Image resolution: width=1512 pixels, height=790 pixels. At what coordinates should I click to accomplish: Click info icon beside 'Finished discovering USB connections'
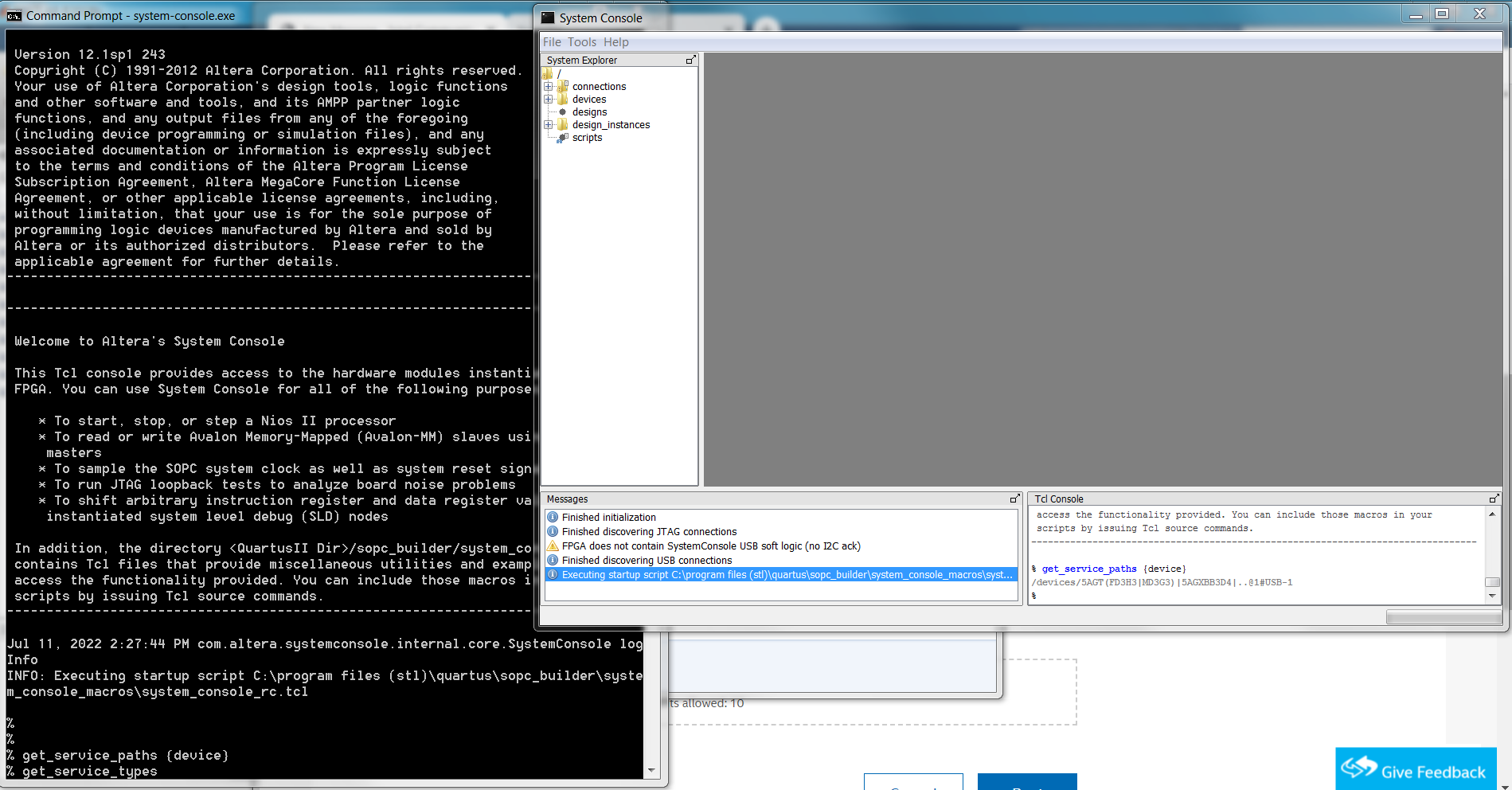point(553,561)
